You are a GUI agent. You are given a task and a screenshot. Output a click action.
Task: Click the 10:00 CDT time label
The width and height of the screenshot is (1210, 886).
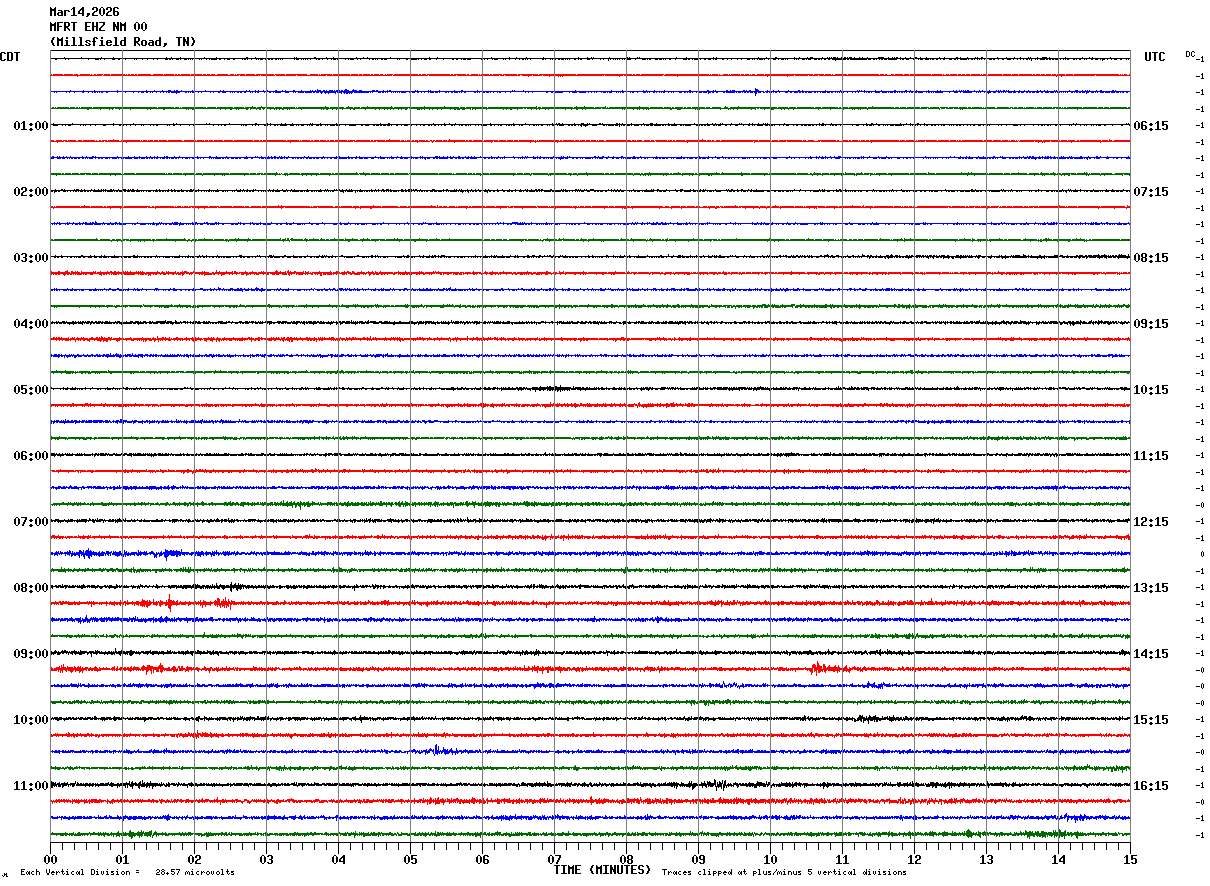pos(31,720)
